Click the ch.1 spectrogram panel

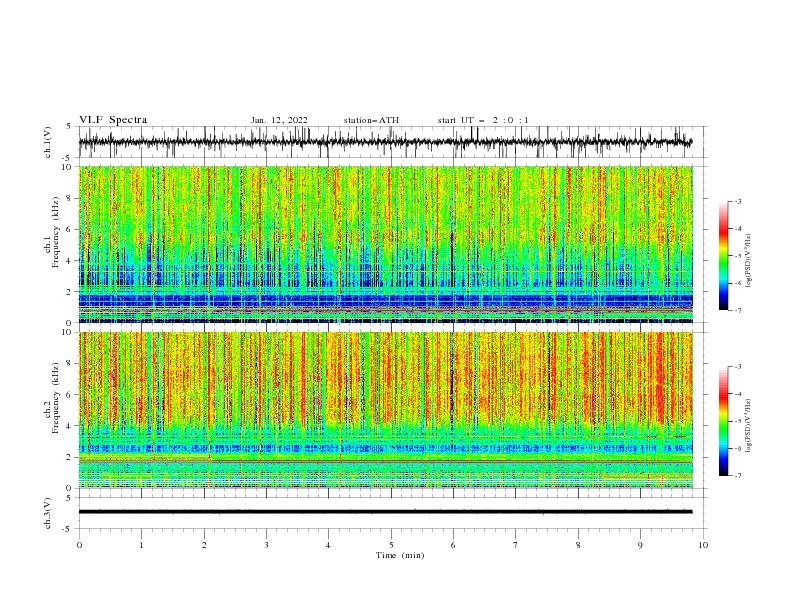click(x=386, y=244)
